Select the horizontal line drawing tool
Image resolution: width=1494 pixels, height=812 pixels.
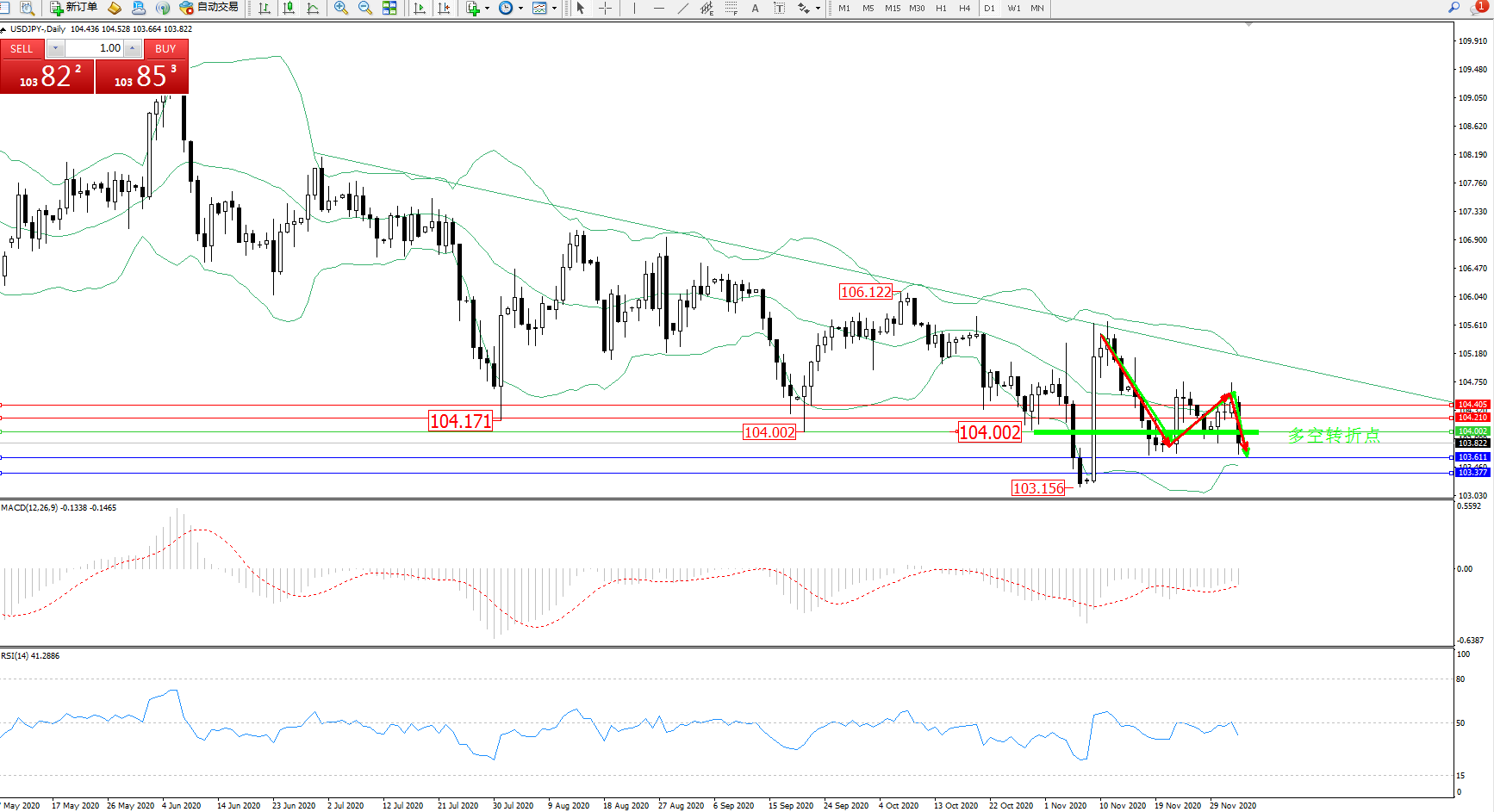point(659,8)
